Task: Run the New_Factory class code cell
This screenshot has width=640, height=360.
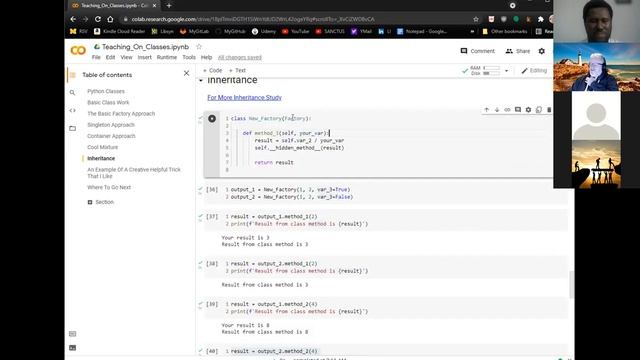Action: pos(212,118)
